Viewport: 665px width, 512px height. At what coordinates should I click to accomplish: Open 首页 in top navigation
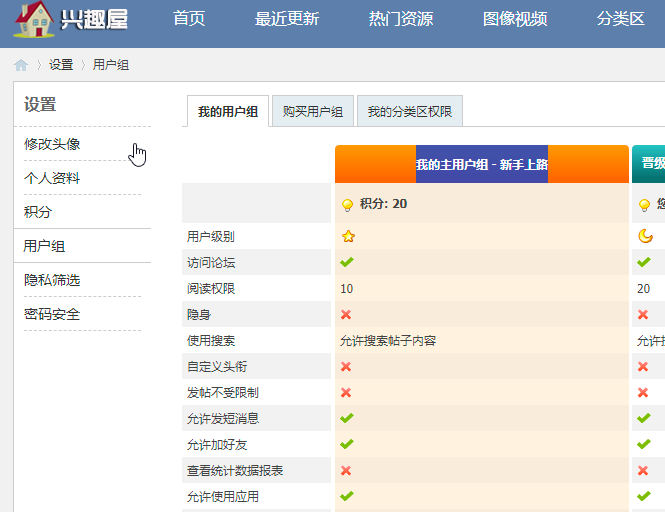(189, 19)
